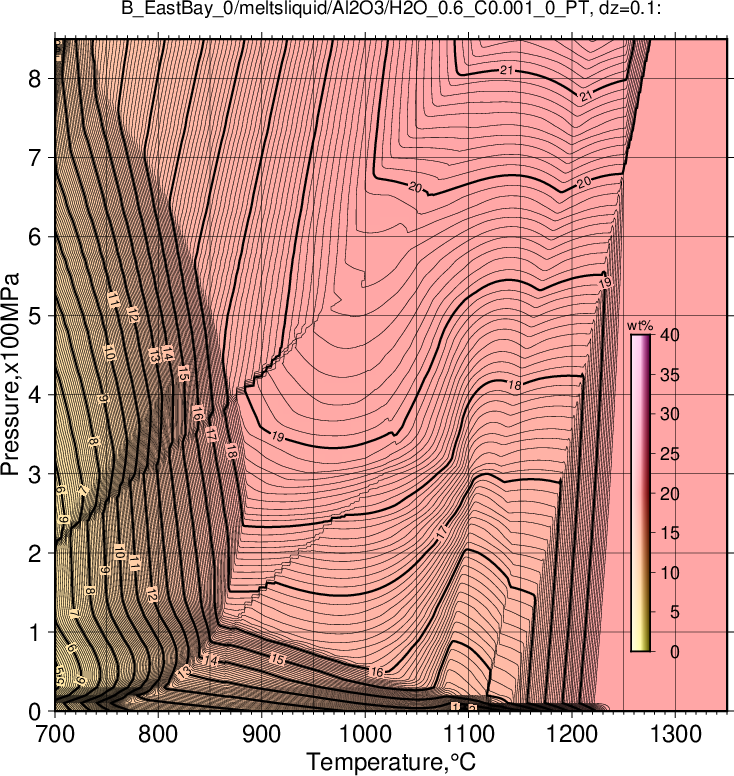The height and width of the screenshot is (776, 734).
Task: Click the plot title text at top
Action: tap(391, 8)
